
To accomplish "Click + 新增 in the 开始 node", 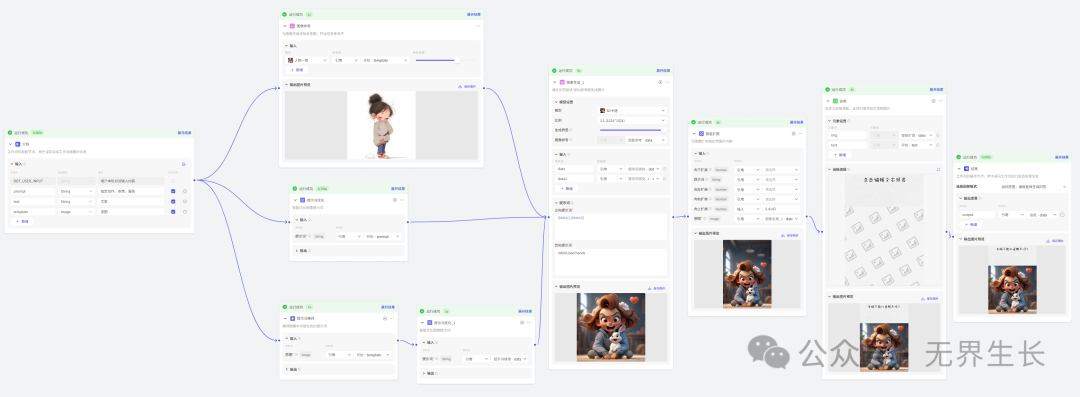I will [22, 221].
